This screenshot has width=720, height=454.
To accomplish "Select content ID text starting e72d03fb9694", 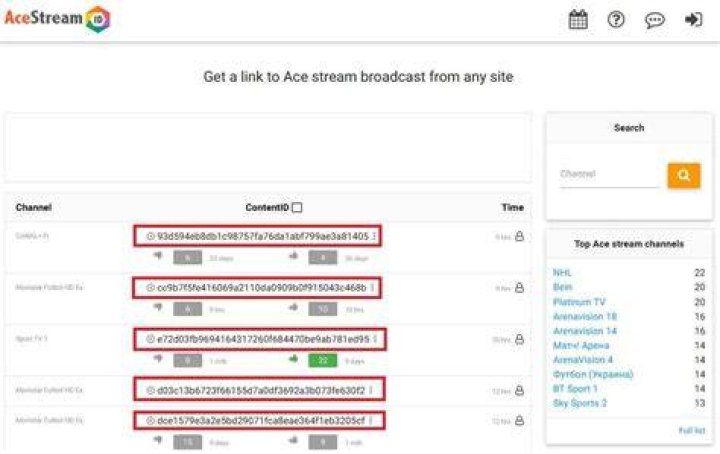I will coord(263,339).
